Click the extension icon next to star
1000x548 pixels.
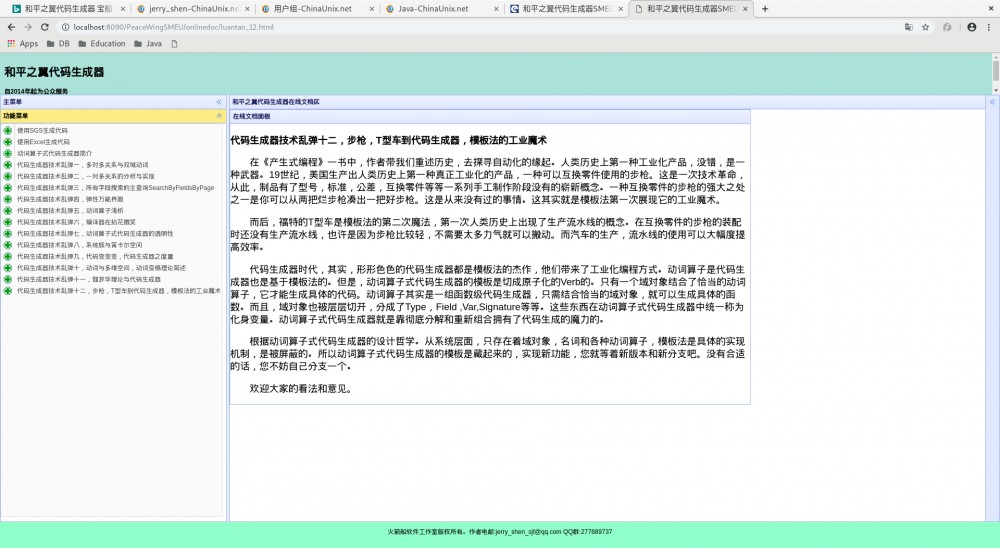(947, 27)
